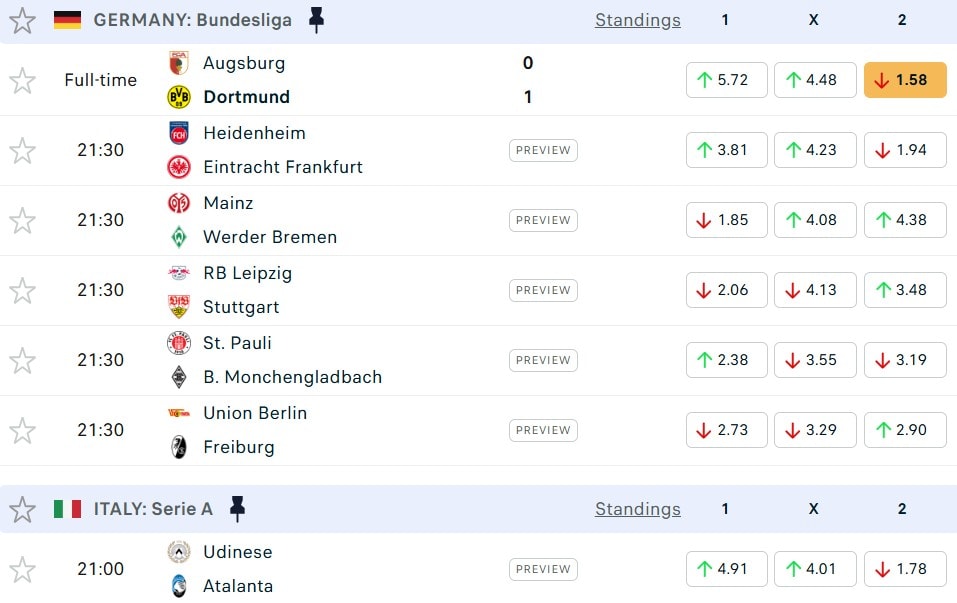Click the Augsburg club crest
Screen dimensions: 957x603
[179, 63]
